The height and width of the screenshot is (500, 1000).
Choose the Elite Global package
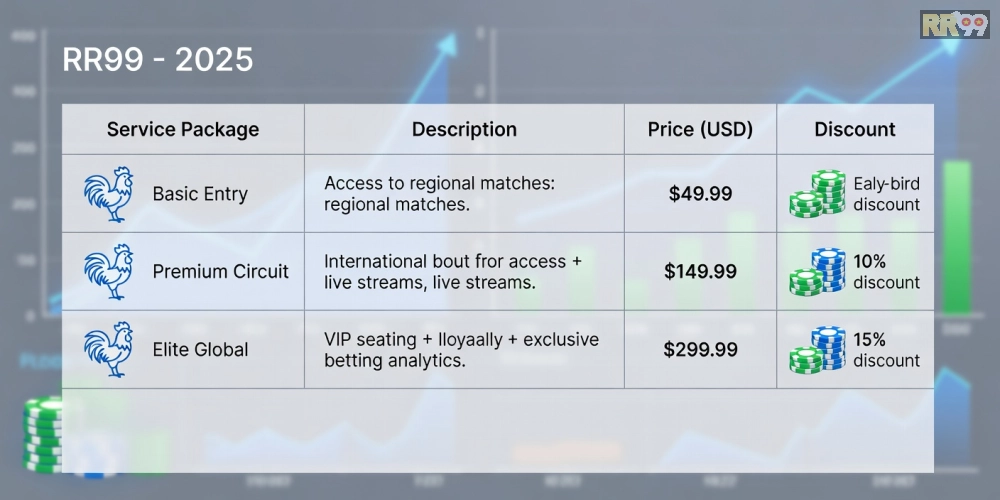click(201, 349)
